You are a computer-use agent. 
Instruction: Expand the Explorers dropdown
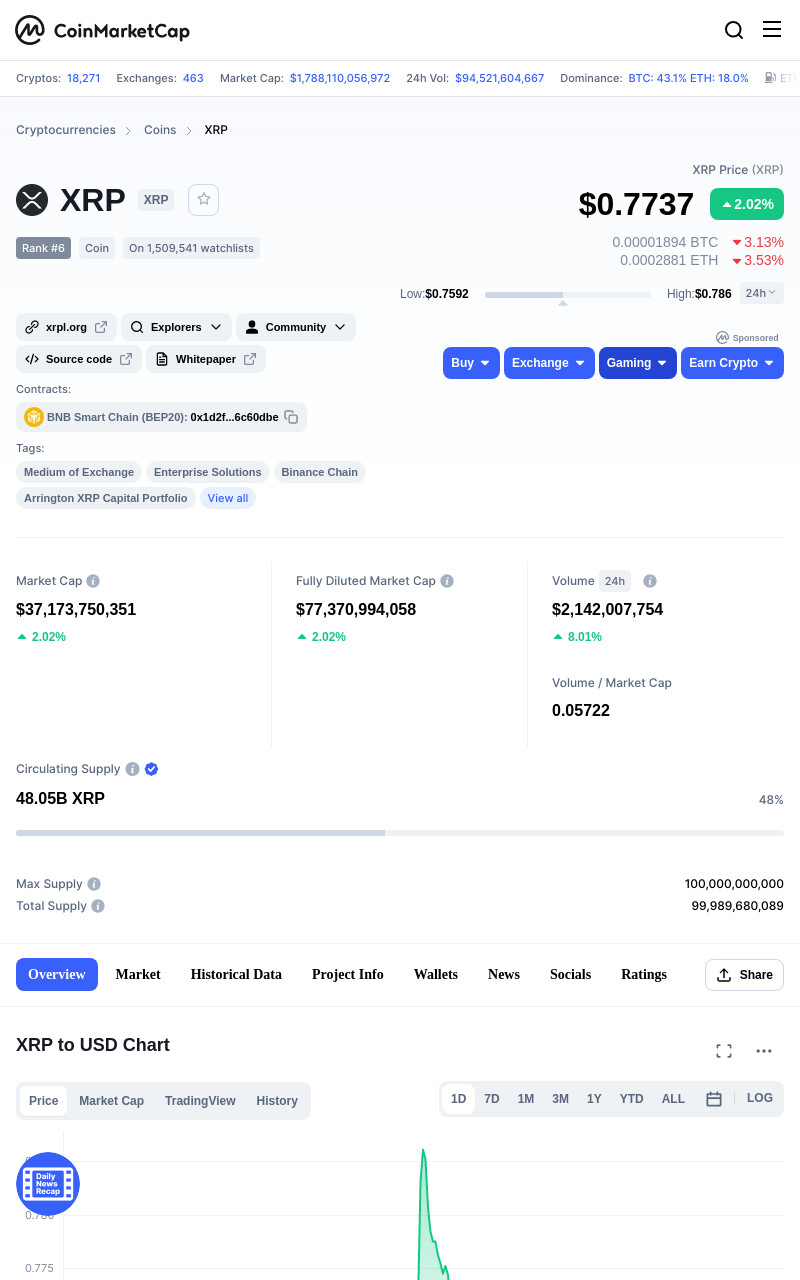click(x=176, y=327)
